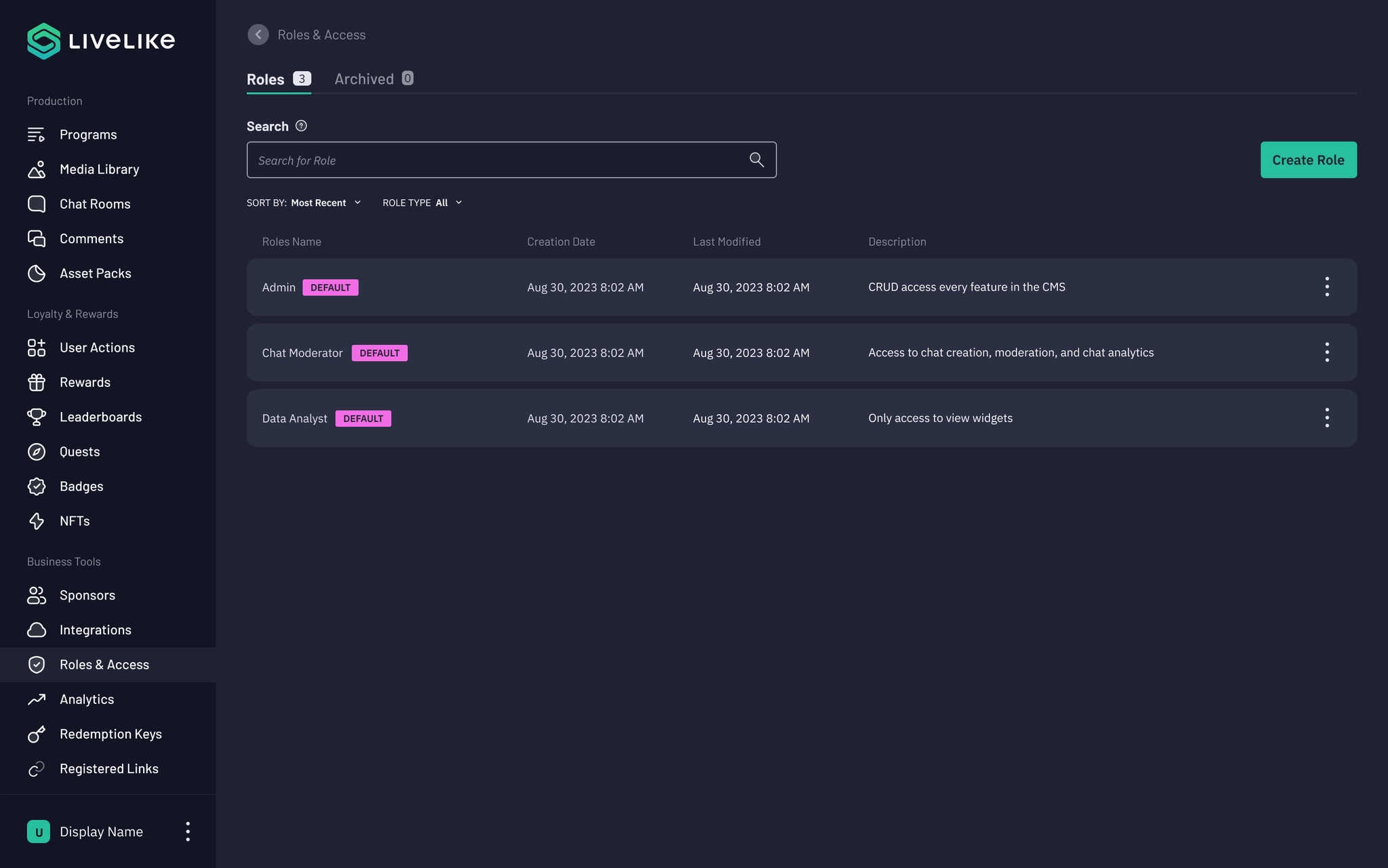Open the Rewards gift icon
Screen dimensions: 1388x868
click(37, 382)
